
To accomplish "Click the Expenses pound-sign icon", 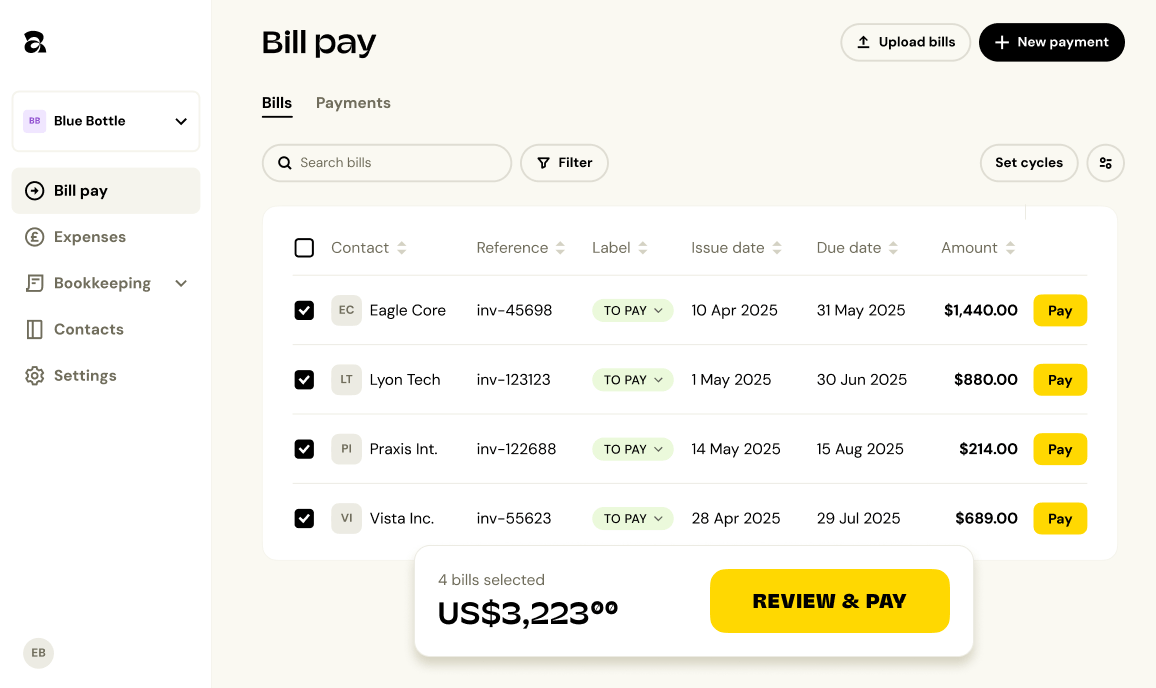I will point(35,237).
